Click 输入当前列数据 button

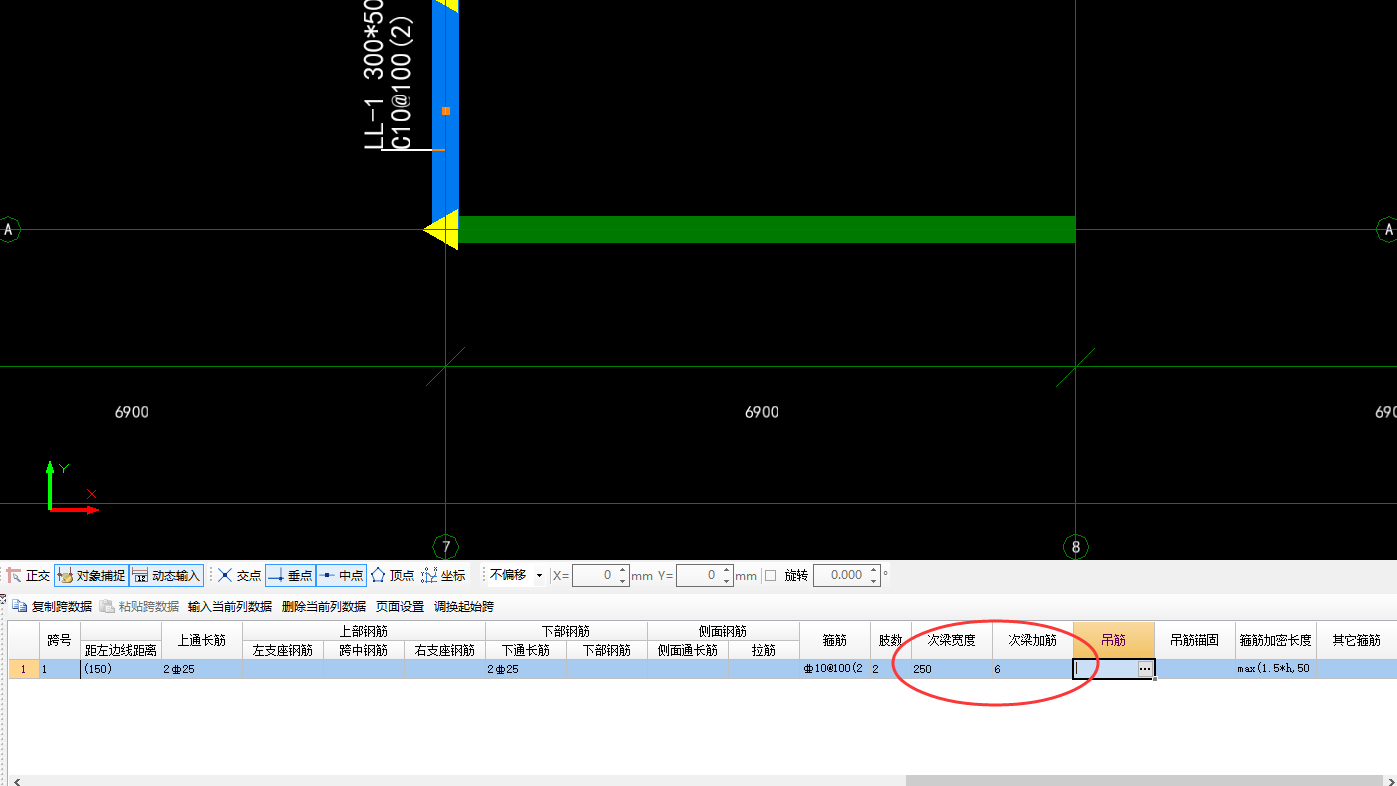click(x=230, y=606)
